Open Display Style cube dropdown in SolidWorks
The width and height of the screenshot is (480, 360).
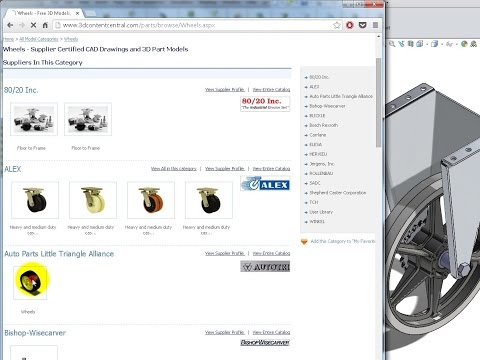434,44
